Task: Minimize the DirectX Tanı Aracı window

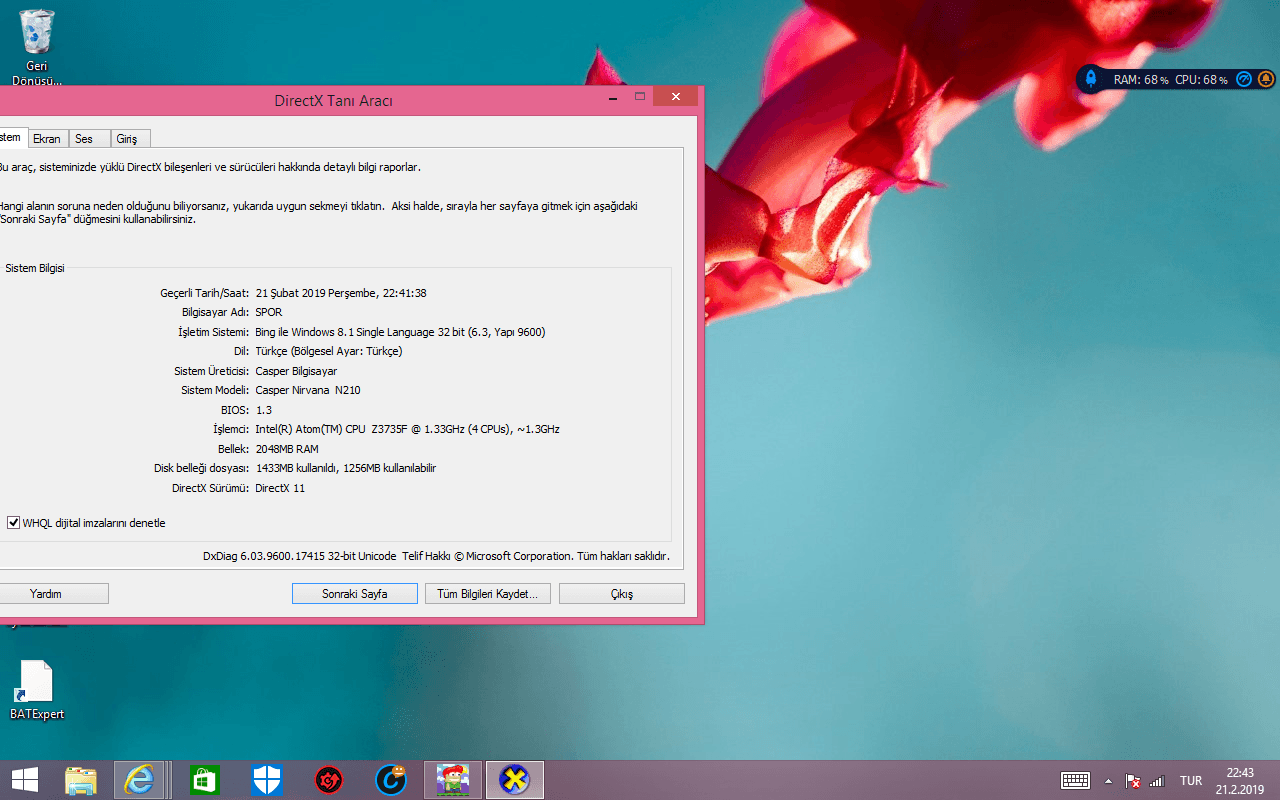Action: (611, 97)
